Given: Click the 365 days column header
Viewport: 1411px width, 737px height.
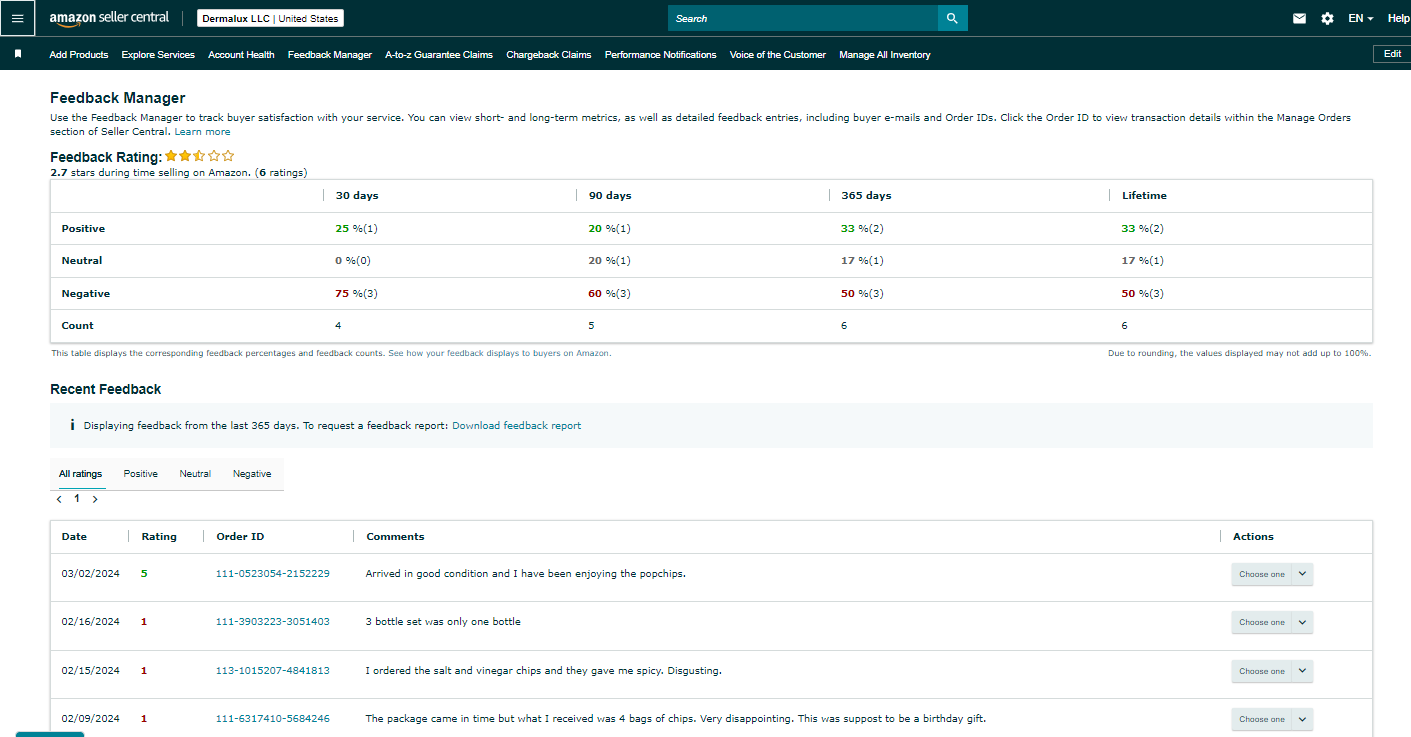Looking at the screenshot, I should coord(866,196).
